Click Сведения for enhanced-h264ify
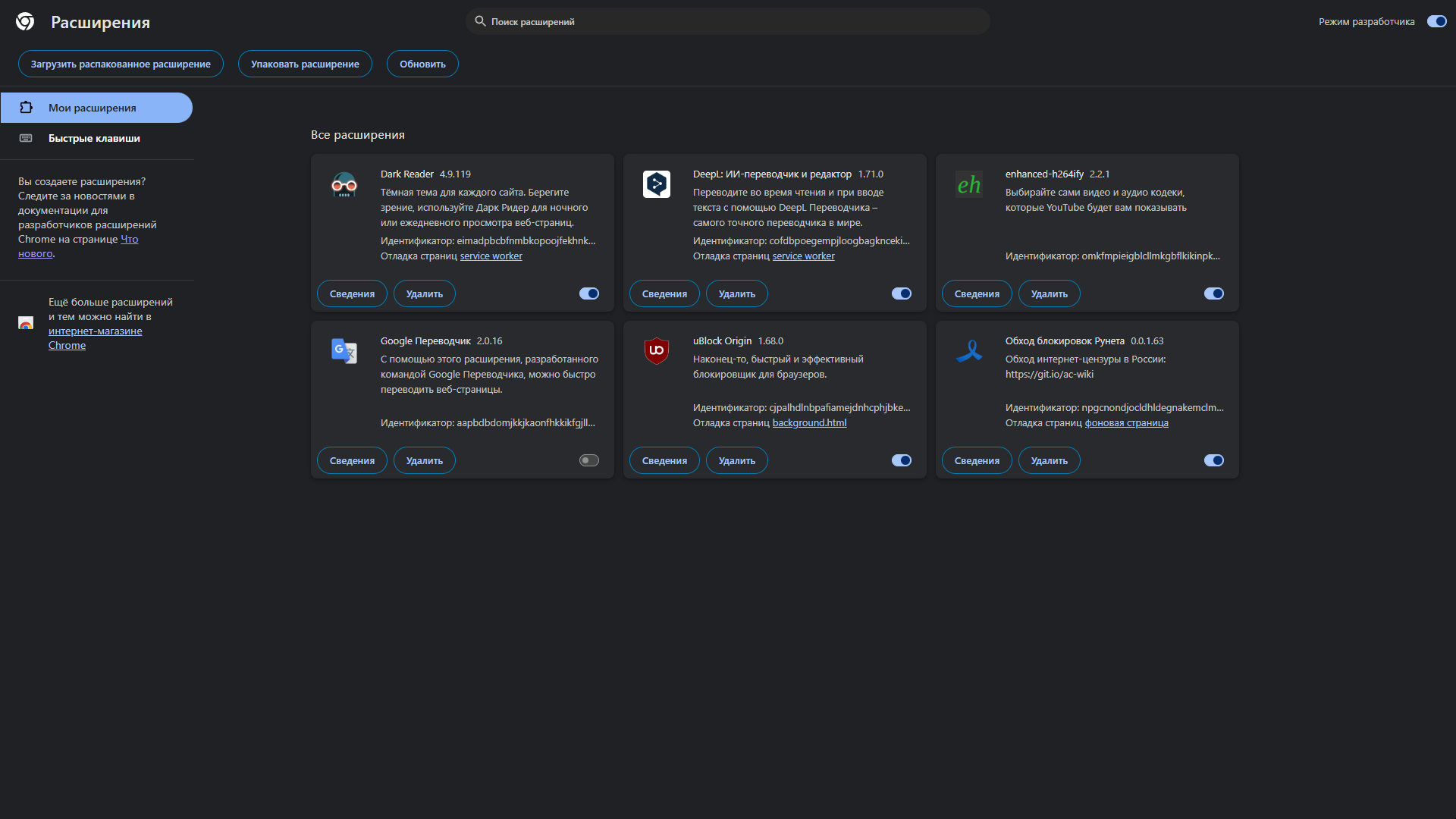This screenshot has width=1456, height=819. [x=977, y=293]
